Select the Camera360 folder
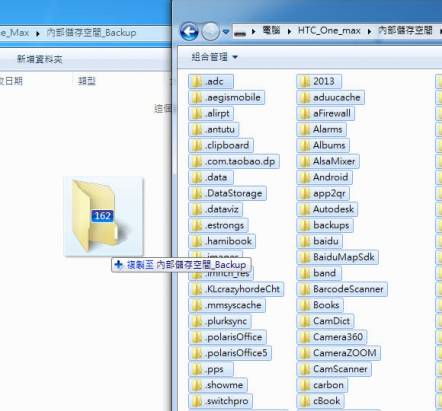This screenshot has height=411, width=442. point(332,337)
